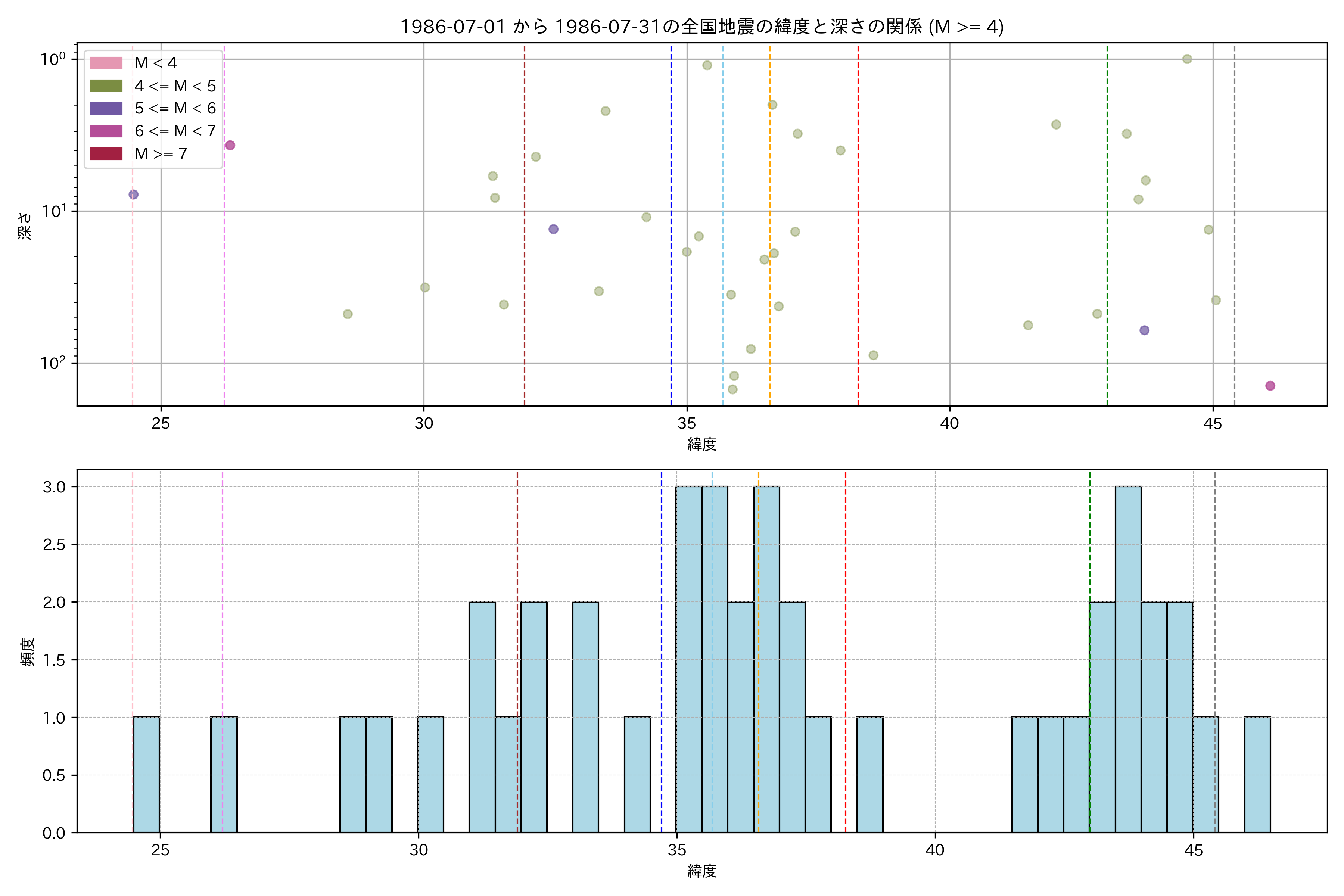Click the 頻度 y-axis label of the histogram
The image size is (1344, 896).
pos(27,651)
